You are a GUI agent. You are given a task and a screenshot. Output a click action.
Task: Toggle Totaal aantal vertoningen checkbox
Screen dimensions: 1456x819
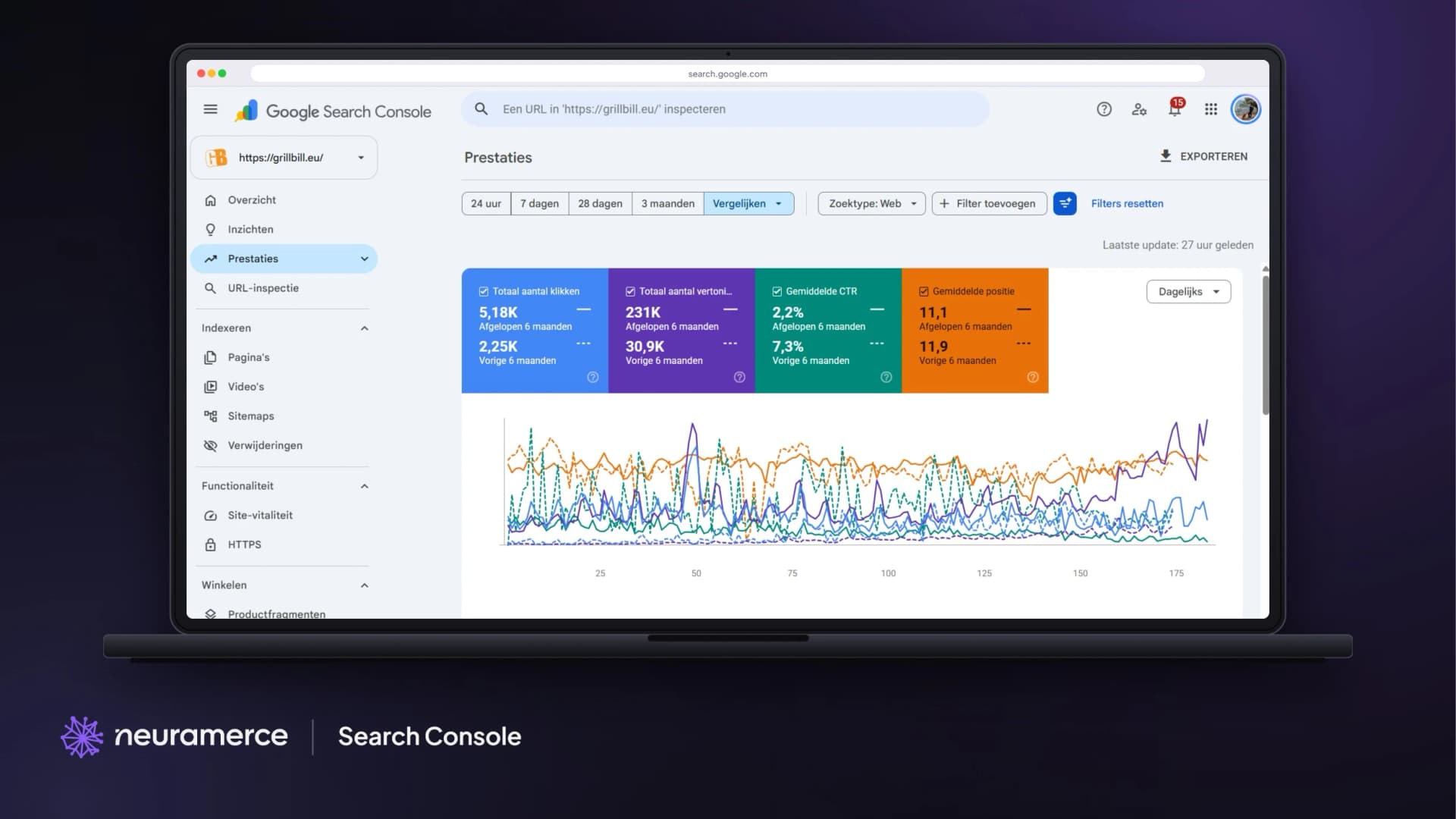[630, 291]
